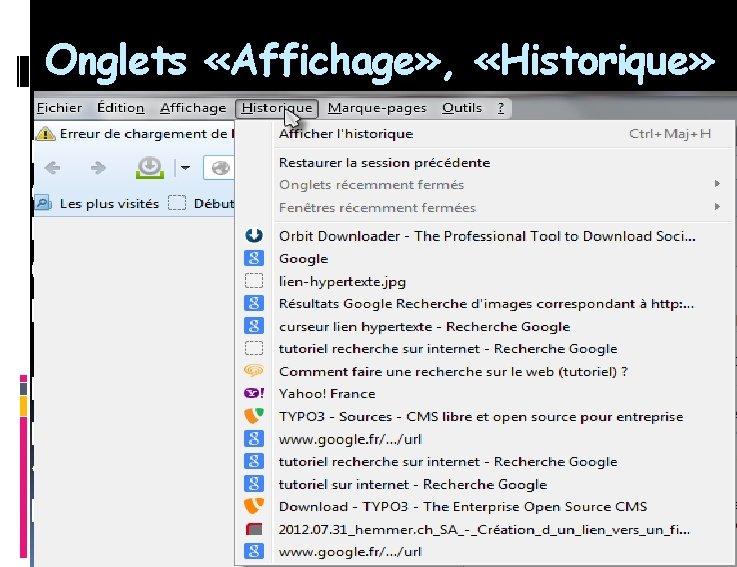Click red favicon beside 2012.07.31_hemmer entry
This screenshot has width=737, height=567.
tap(254, 529)
